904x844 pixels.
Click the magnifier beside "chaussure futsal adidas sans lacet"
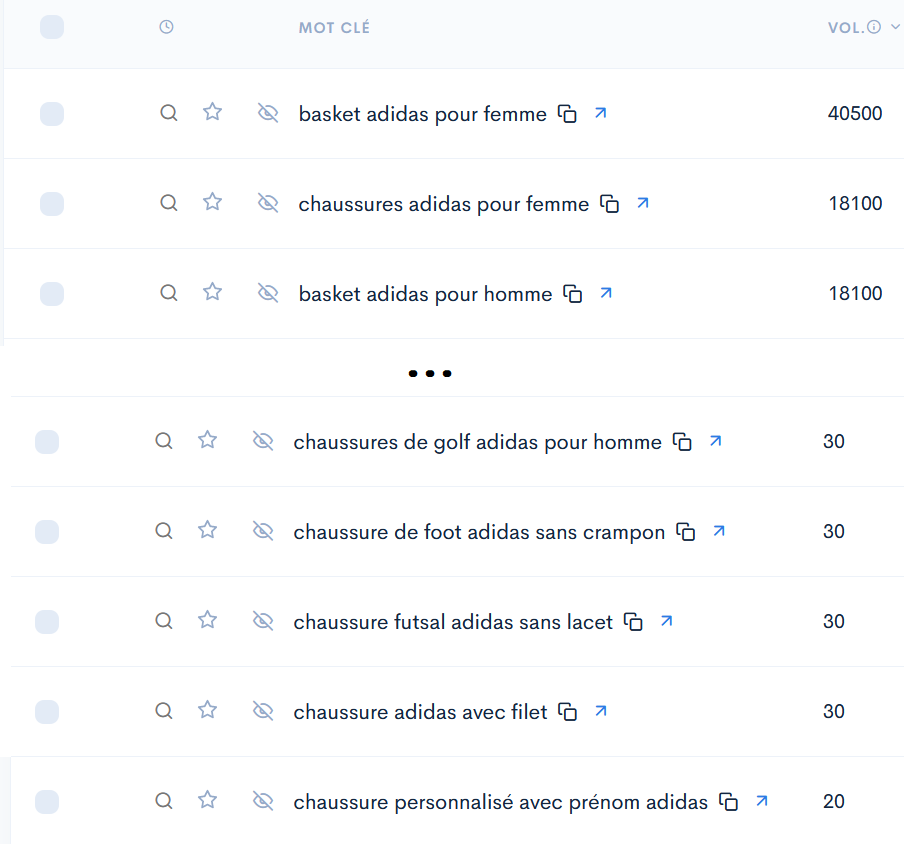(163, 621)
